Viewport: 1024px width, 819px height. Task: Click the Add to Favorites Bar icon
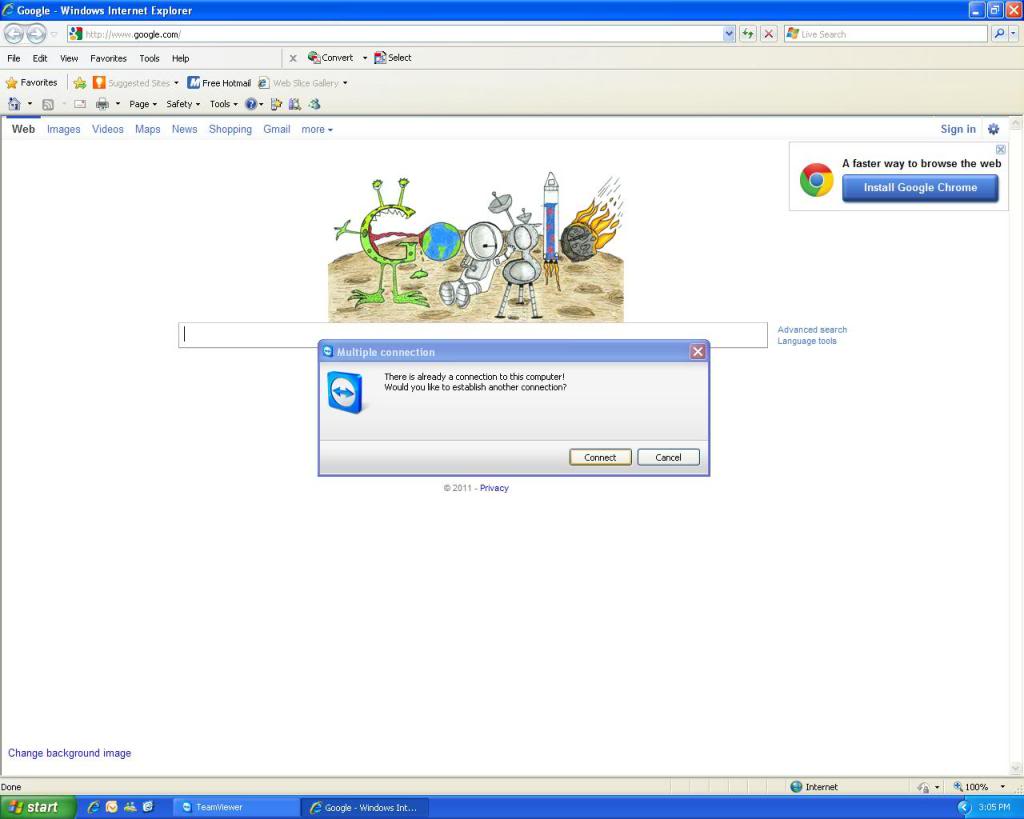click(80, 83)
